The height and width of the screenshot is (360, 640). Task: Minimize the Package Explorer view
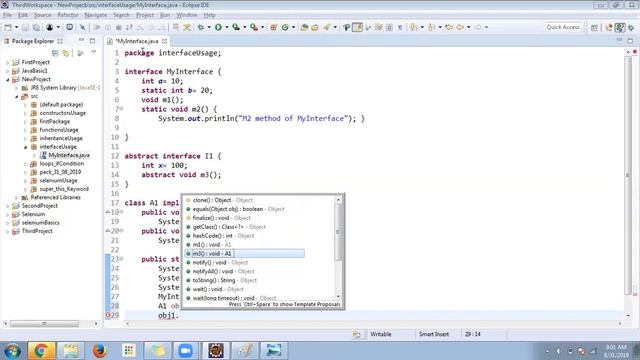(81, 41)
